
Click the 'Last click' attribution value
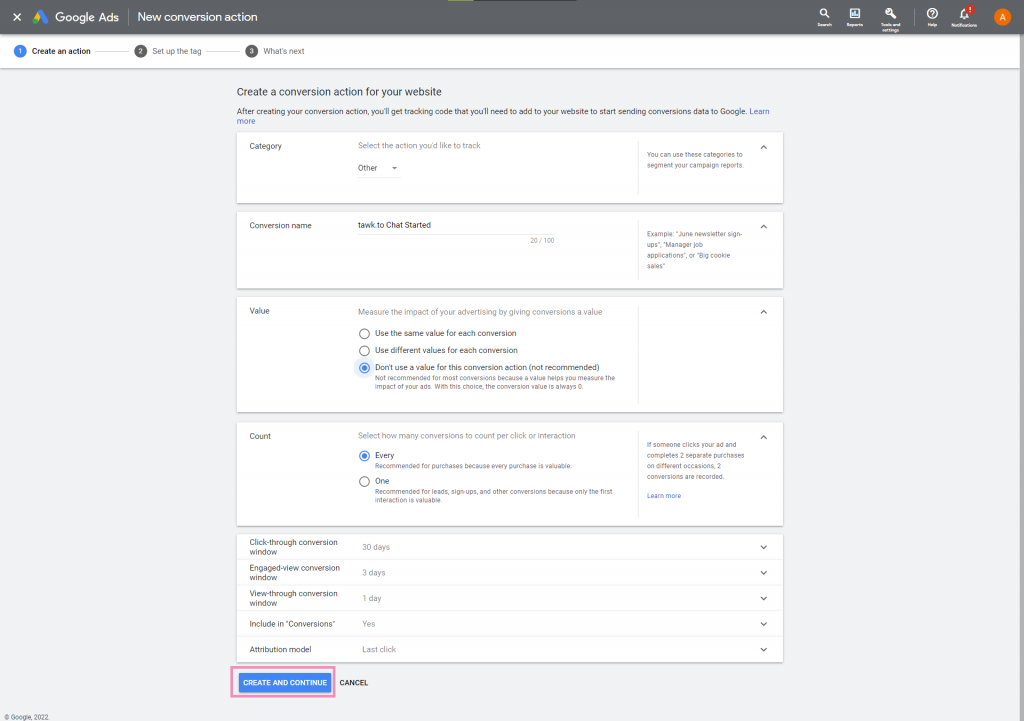click(x=379, y=649)
